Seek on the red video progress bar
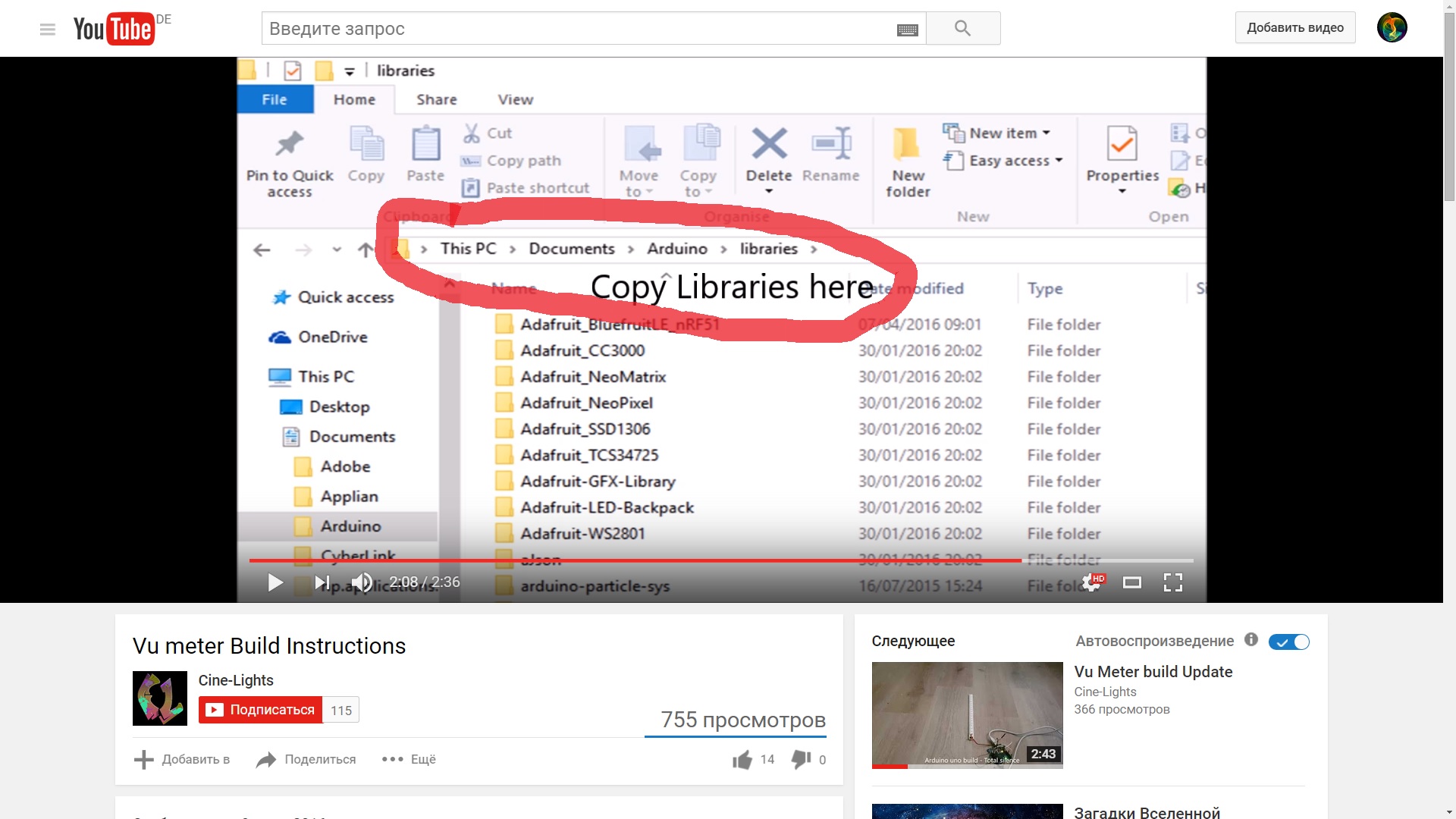The image size is (1456, 819). (x=635, y=560)
